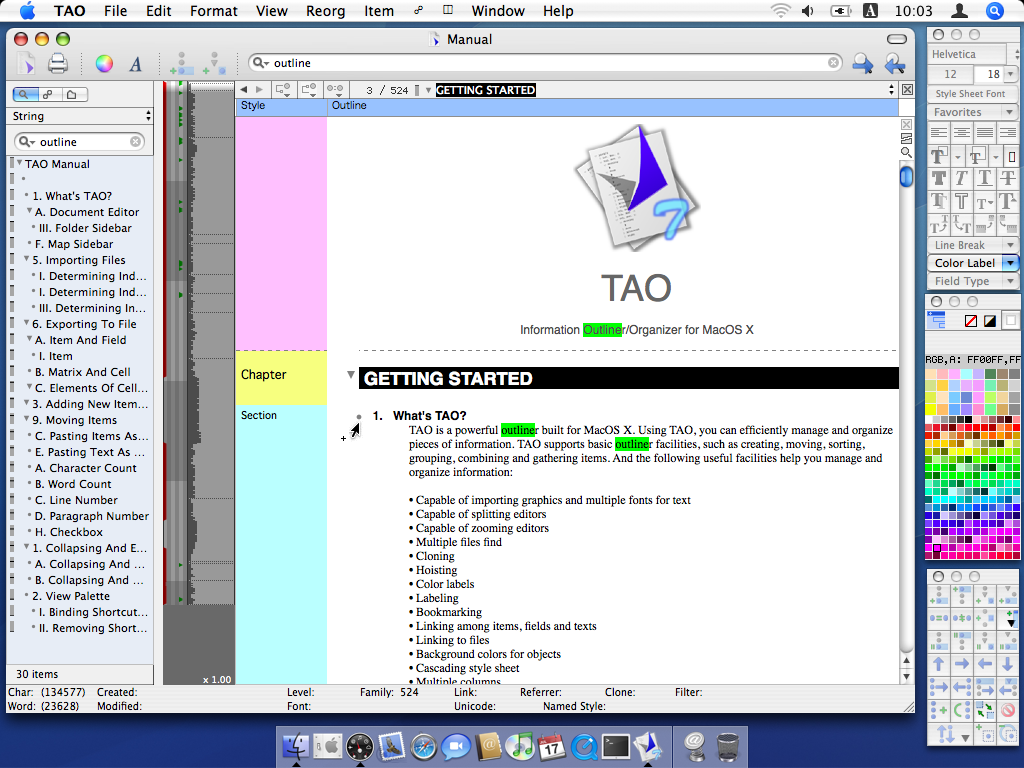1024x768 pixels.
Task: Select the no-color swatch option
Action: 970,321
